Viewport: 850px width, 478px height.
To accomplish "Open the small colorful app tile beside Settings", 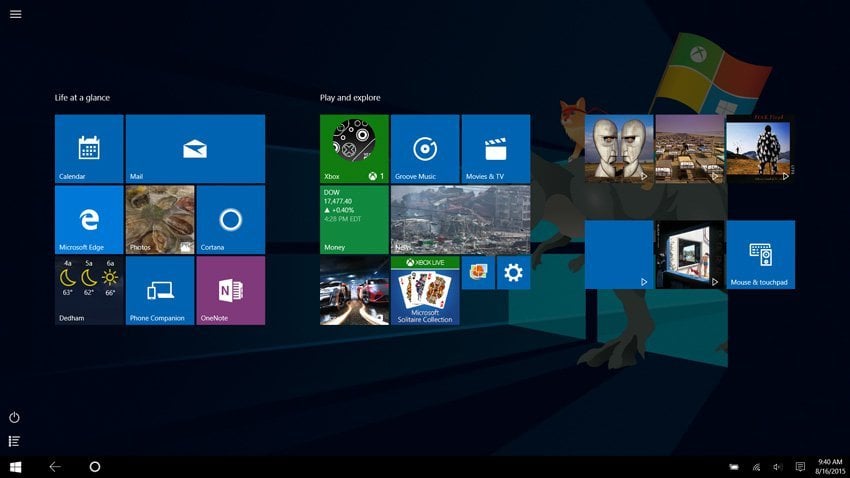I will (x=478, y=273).
